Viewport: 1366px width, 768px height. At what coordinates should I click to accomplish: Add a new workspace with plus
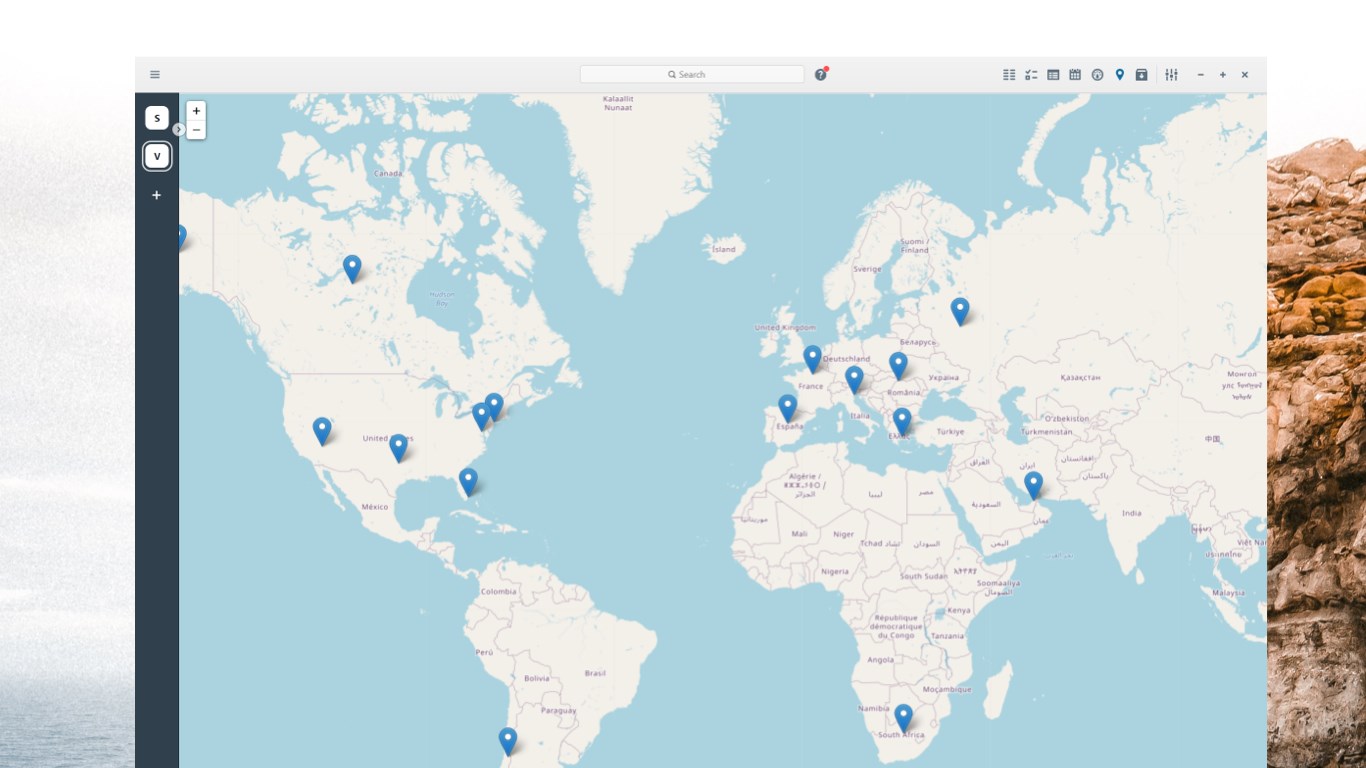click(x=157, y=195)
